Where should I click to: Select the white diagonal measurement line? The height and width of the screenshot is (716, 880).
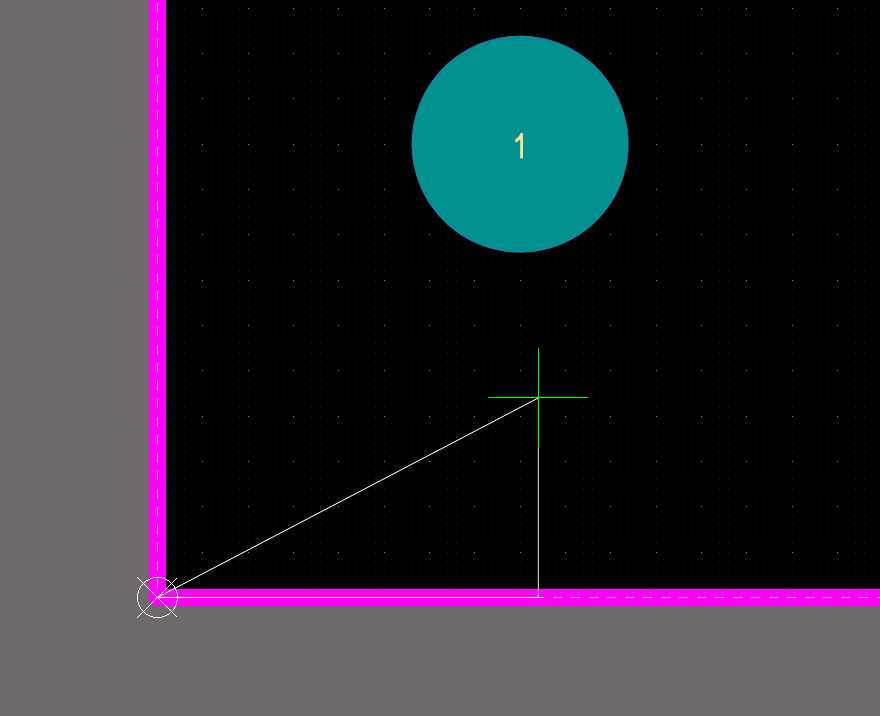click(348, 497)
